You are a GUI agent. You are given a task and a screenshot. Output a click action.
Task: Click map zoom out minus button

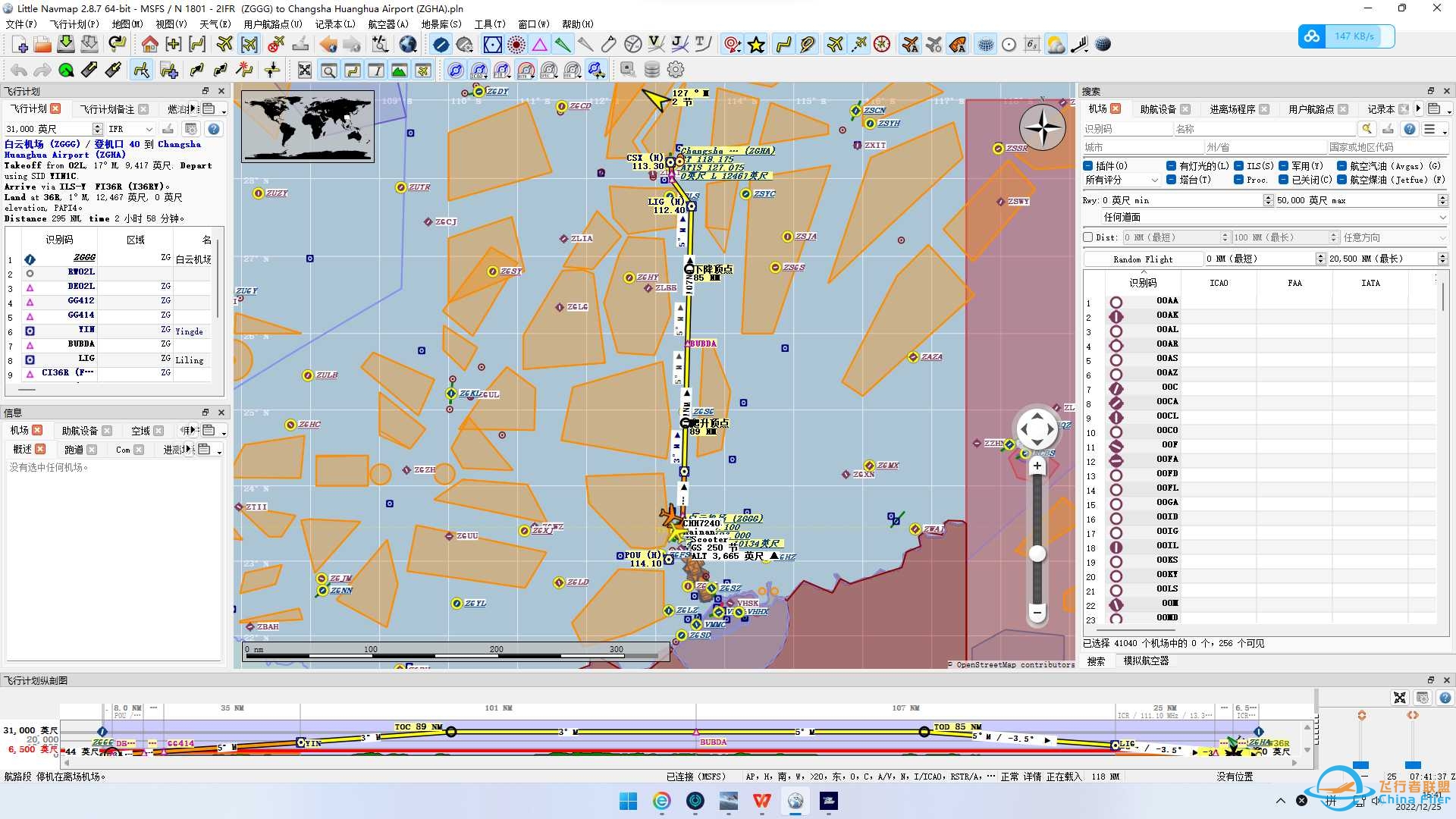(1037, 611)
